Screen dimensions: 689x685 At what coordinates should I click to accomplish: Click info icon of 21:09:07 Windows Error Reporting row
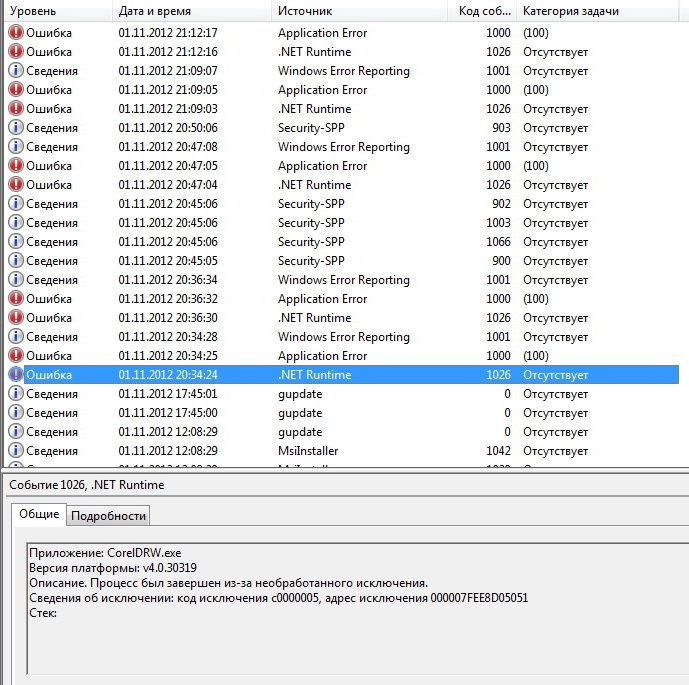(16, 70)
